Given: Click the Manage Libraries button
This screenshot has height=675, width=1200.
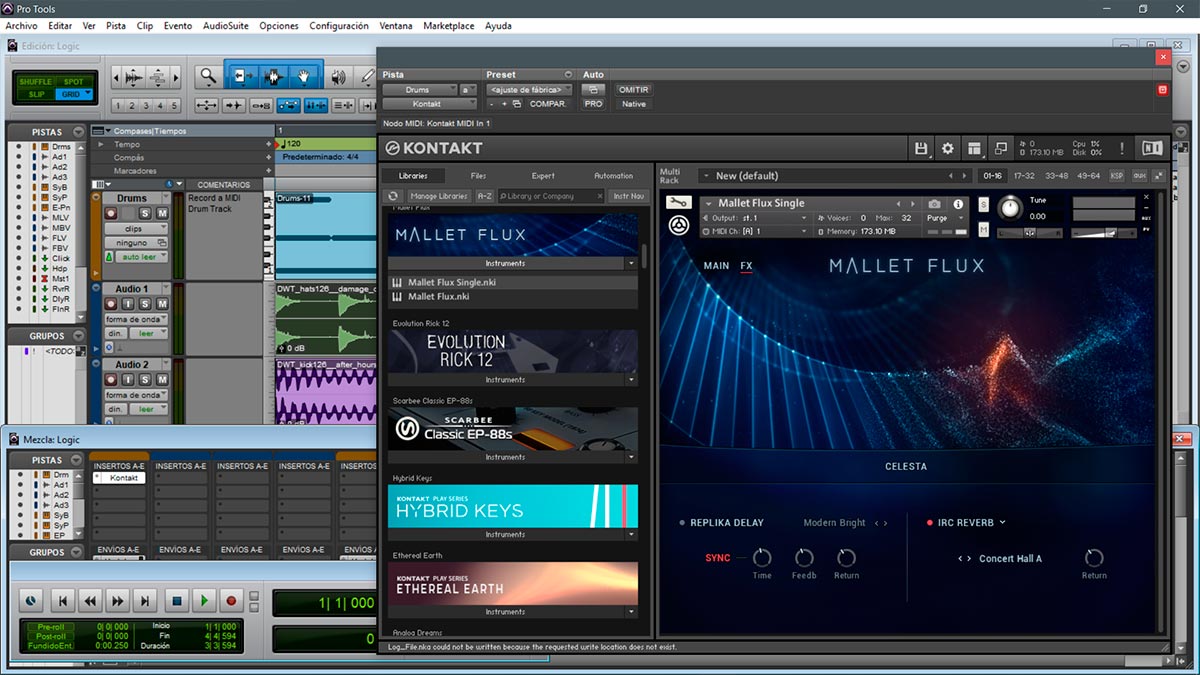Looking at the screenshot, I should (439, 196).
